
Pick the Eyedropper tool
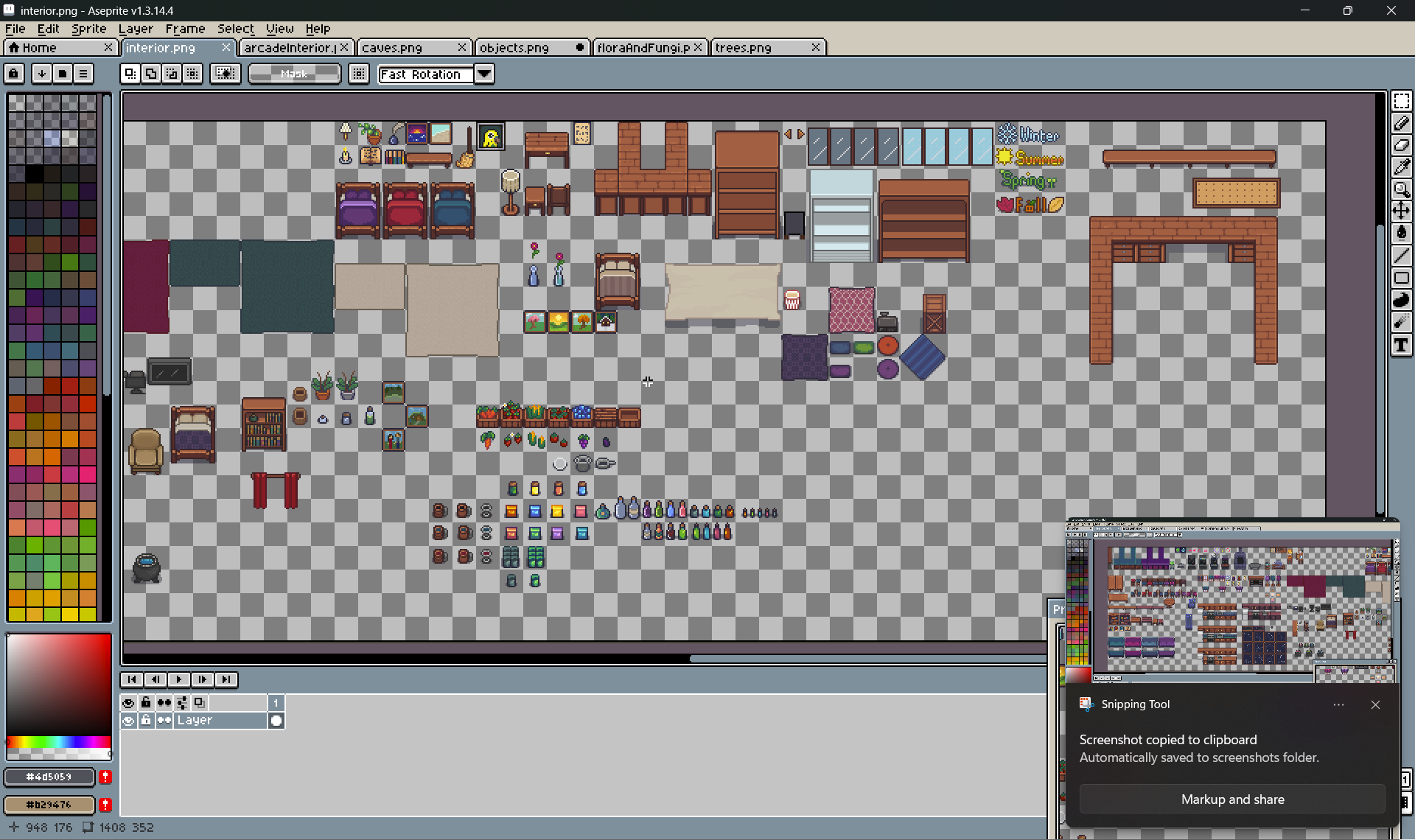(x=1401, y=167)
